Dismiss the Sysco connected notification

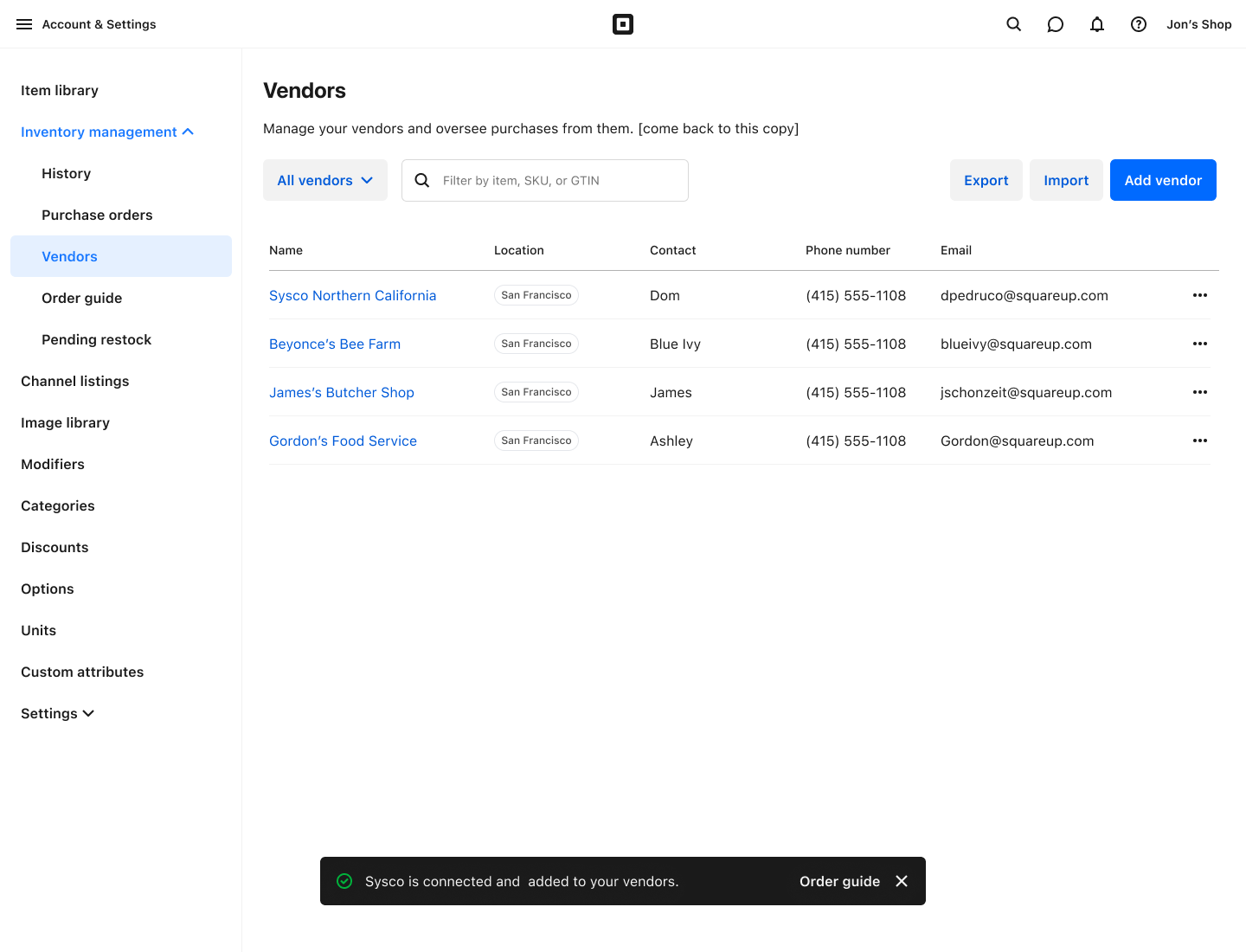click(902, 881)
